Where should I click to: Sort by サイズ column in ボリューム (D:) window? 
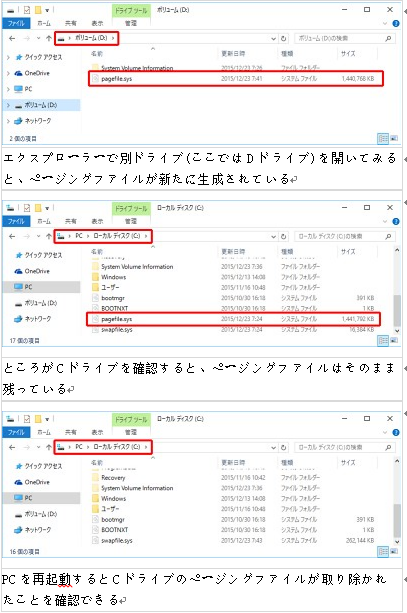348,54
